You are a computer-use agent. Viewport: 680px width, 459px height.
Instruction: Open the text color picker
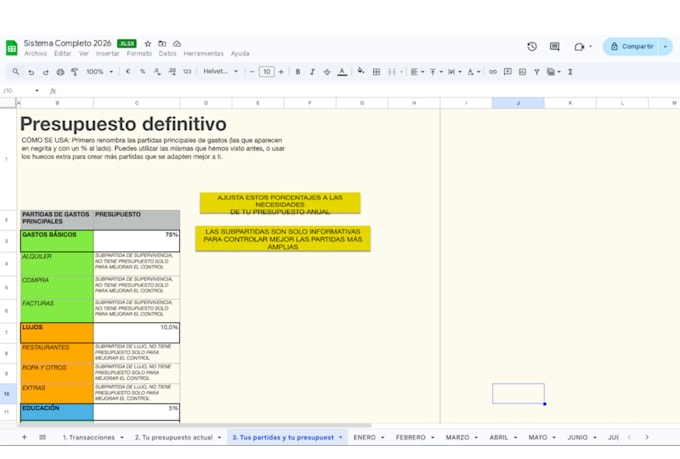click(342, 72)
